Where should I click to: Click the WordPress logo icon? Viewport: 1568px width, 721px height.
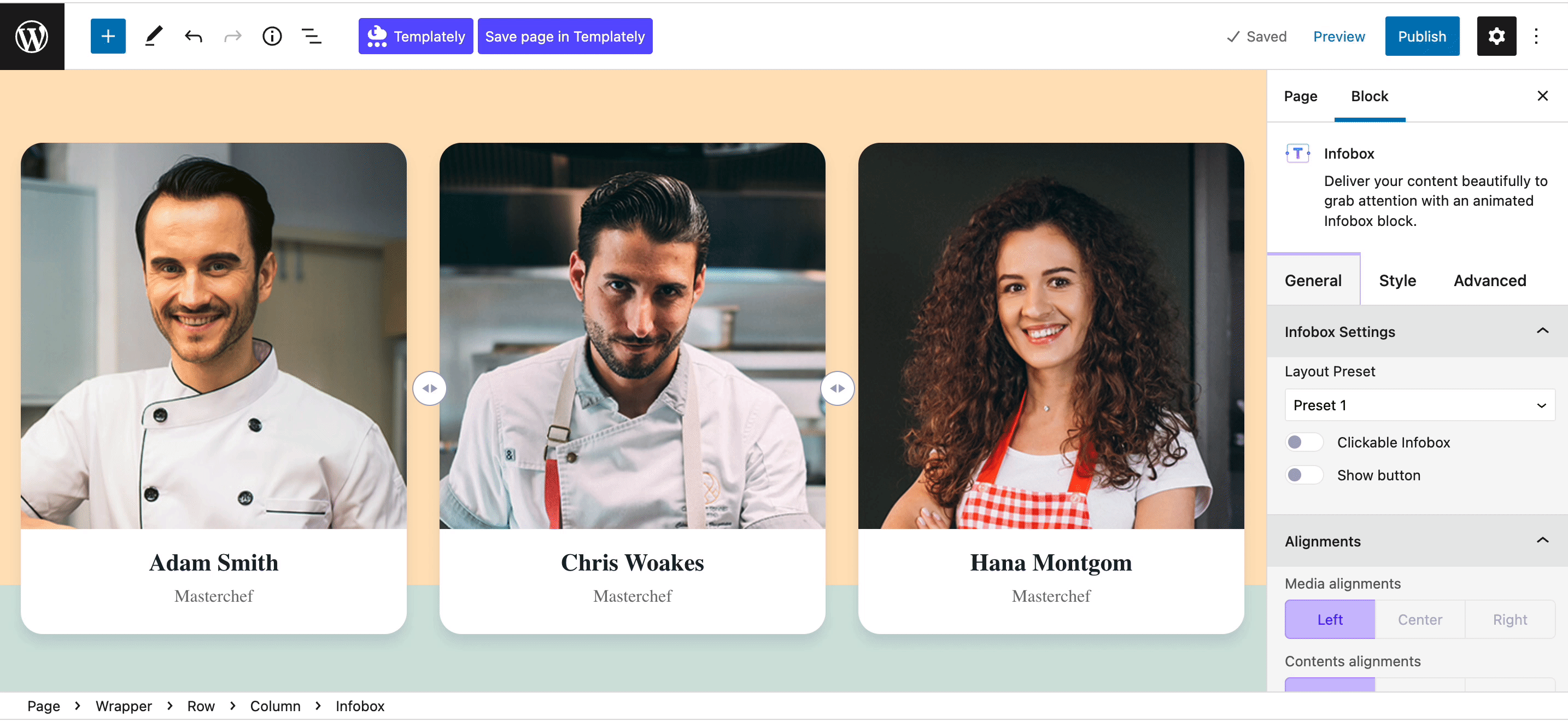[x=32, y=36]
